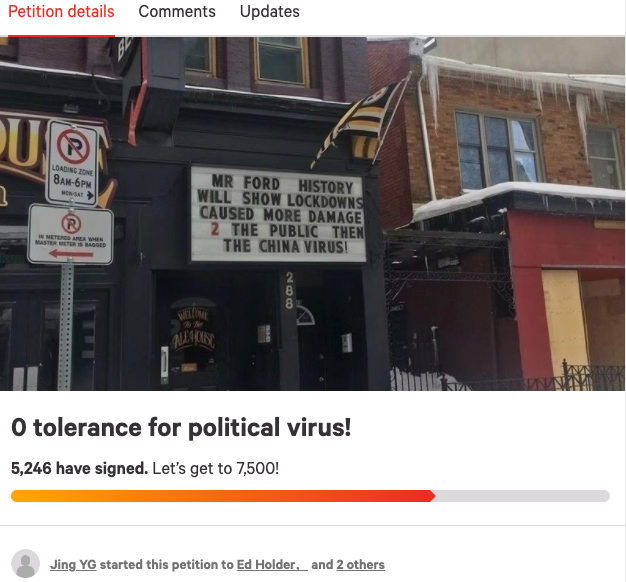Click the 288 address number in photo
Screen dimensions: 626x582
tap(289, 290)
